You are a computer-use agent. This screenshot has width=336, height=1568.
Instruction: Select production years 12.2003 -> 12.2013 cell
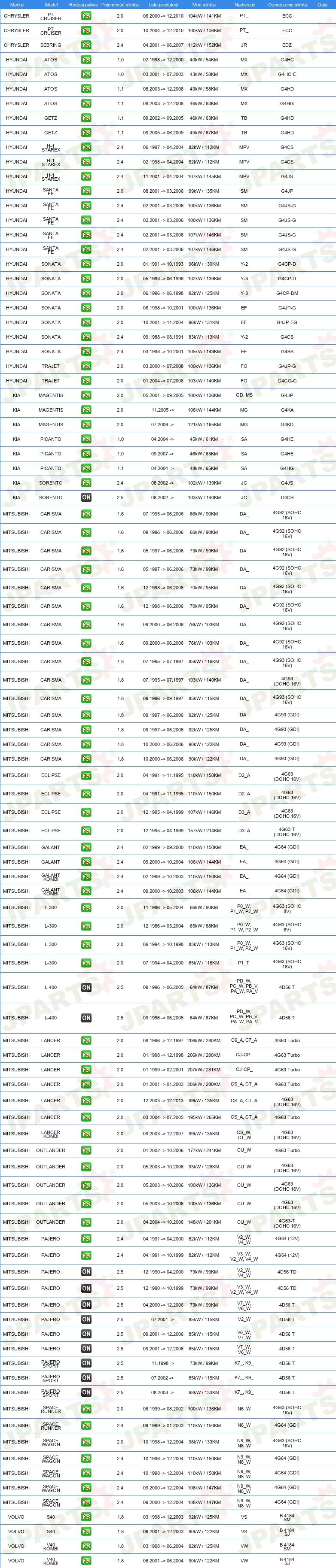(x=163, y=1101)
